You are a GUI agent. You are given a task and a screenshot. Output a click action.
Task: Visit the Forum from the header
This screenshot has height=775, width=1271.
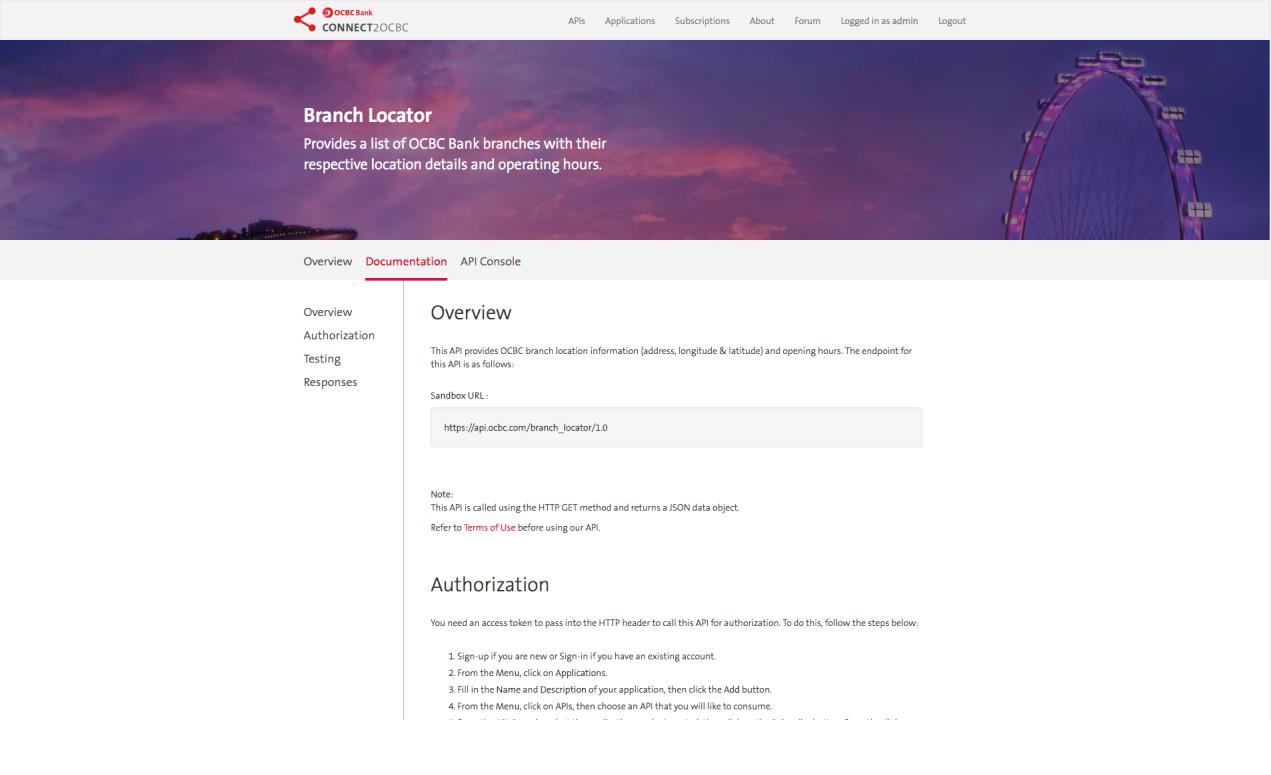click(x=807, y=21)
